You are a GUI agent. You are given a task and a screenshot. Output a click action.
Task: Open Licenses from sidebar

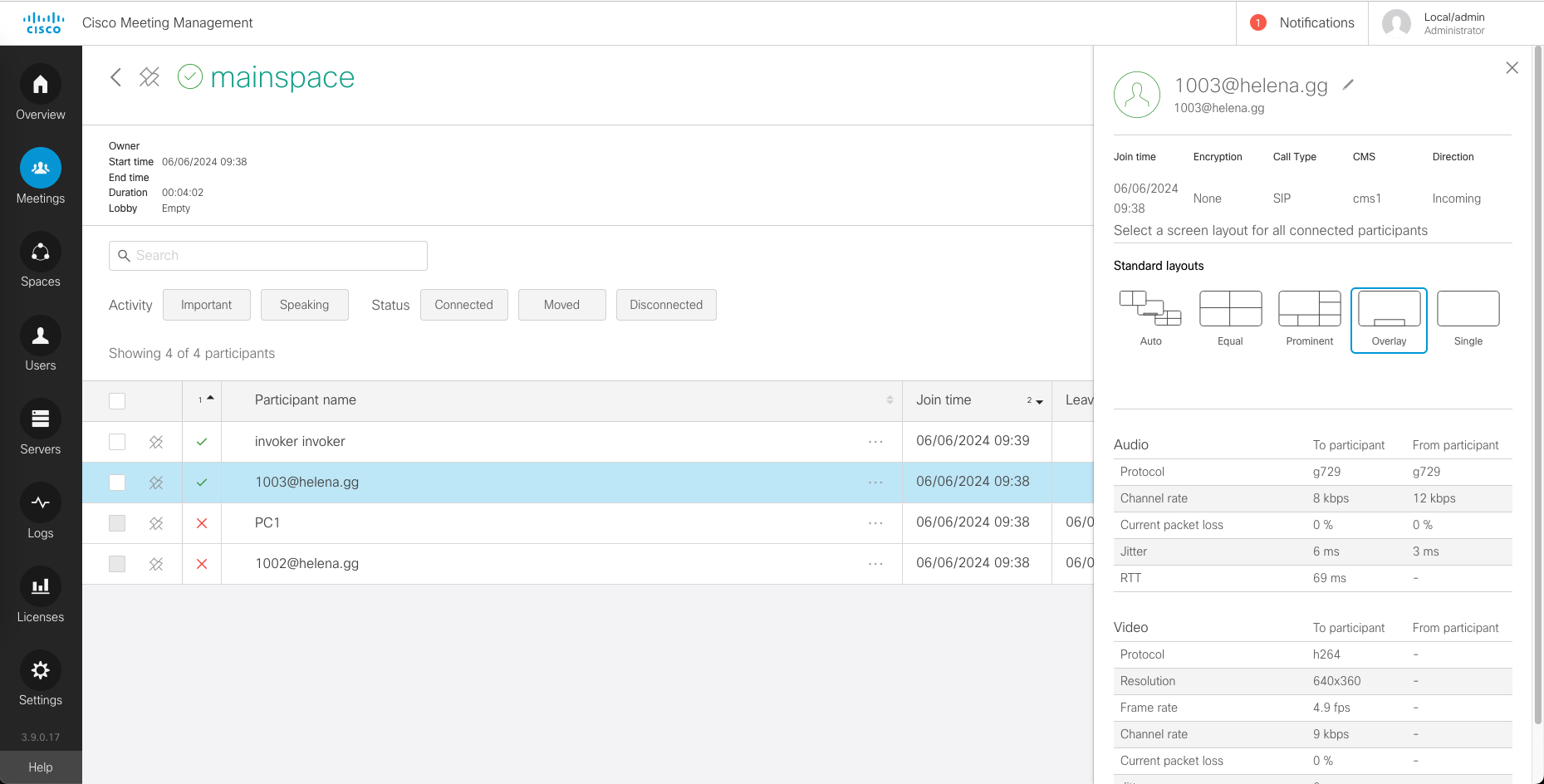click(x=40, y=587)
